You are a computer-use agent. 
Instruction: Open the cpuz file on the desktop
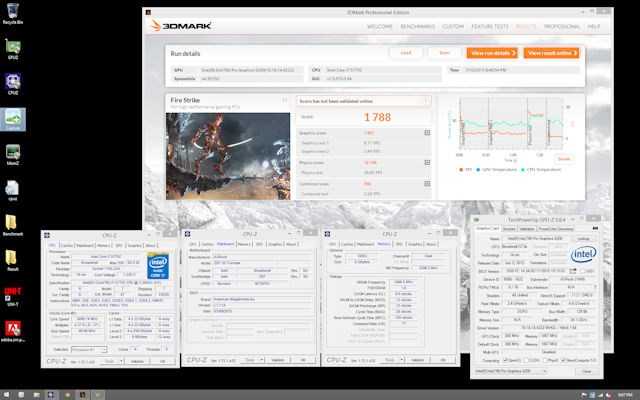tap(13, 190)
